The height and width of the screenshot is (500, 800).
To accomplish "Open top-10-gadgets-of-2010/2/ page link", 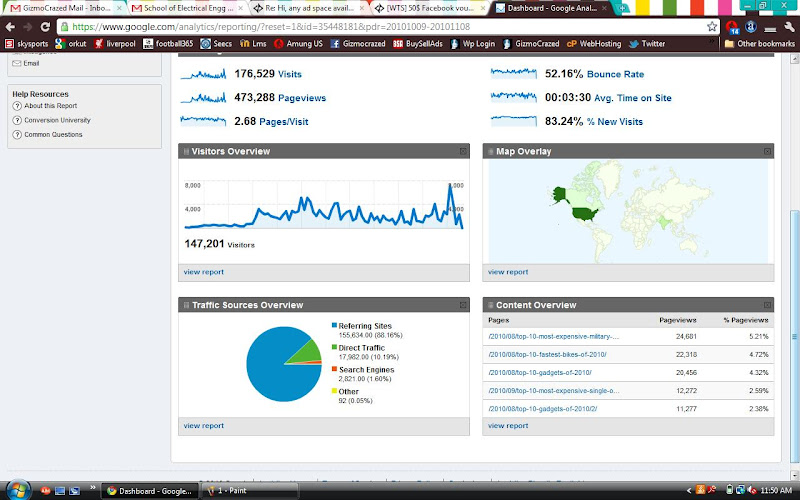I will click(x=542, y=409).
